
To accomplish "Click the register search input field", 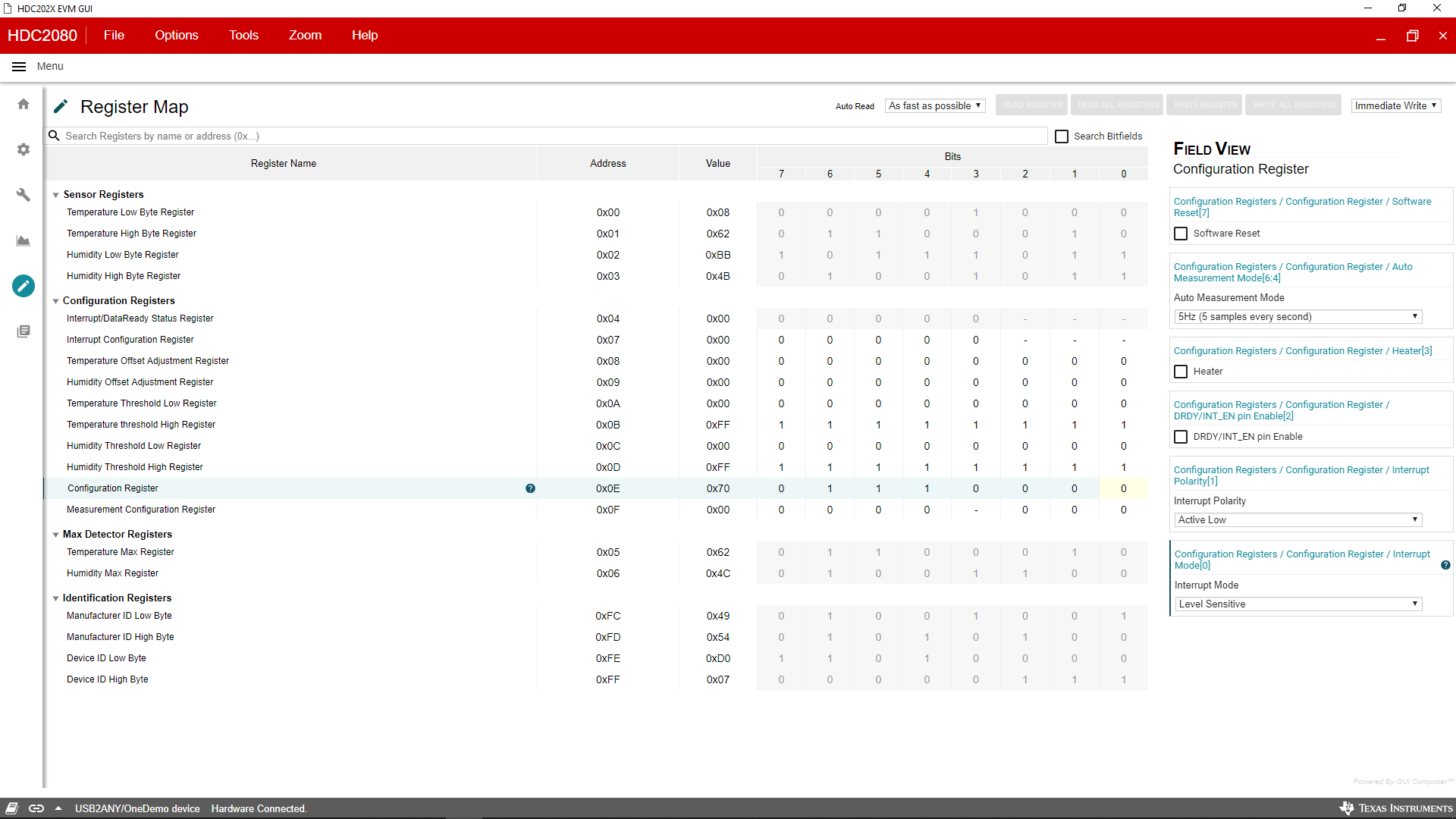I will (554, 136).
